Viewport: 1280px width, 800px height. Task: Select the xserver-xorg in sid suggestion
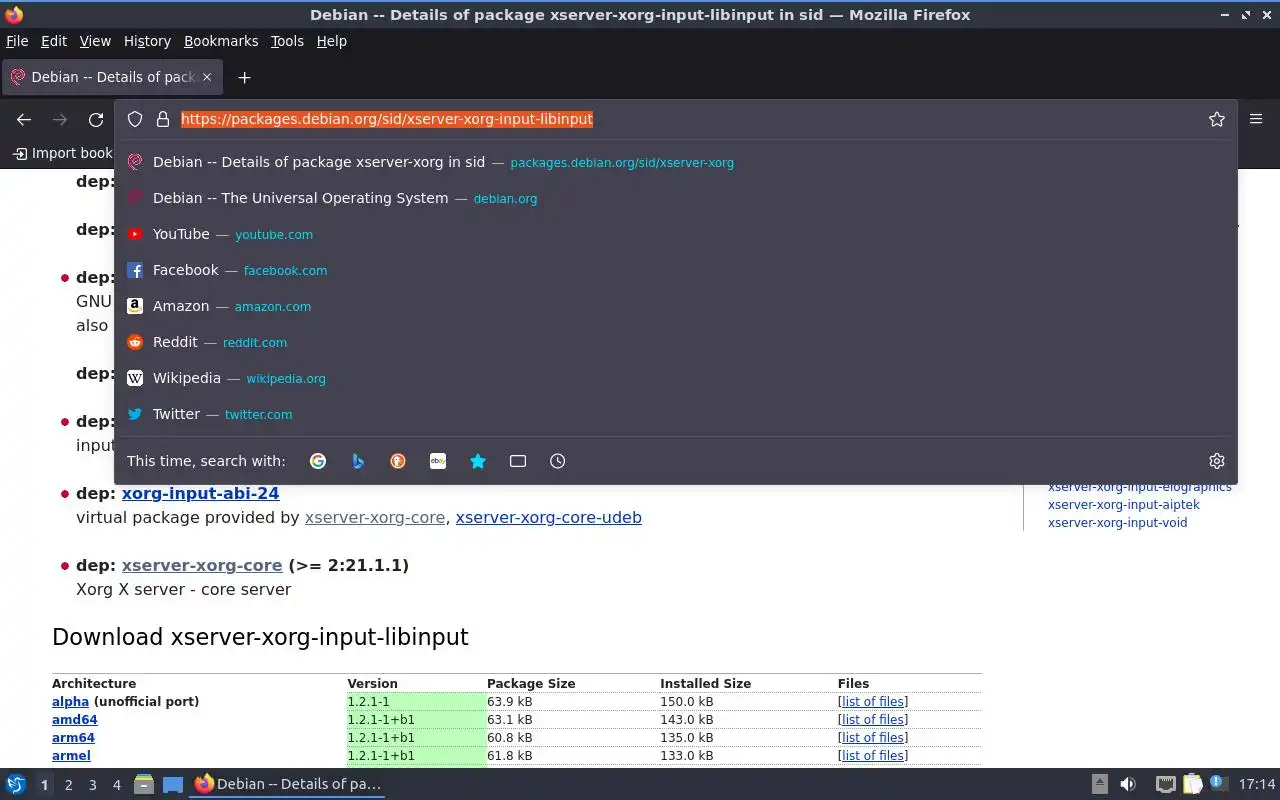[676, 162]
